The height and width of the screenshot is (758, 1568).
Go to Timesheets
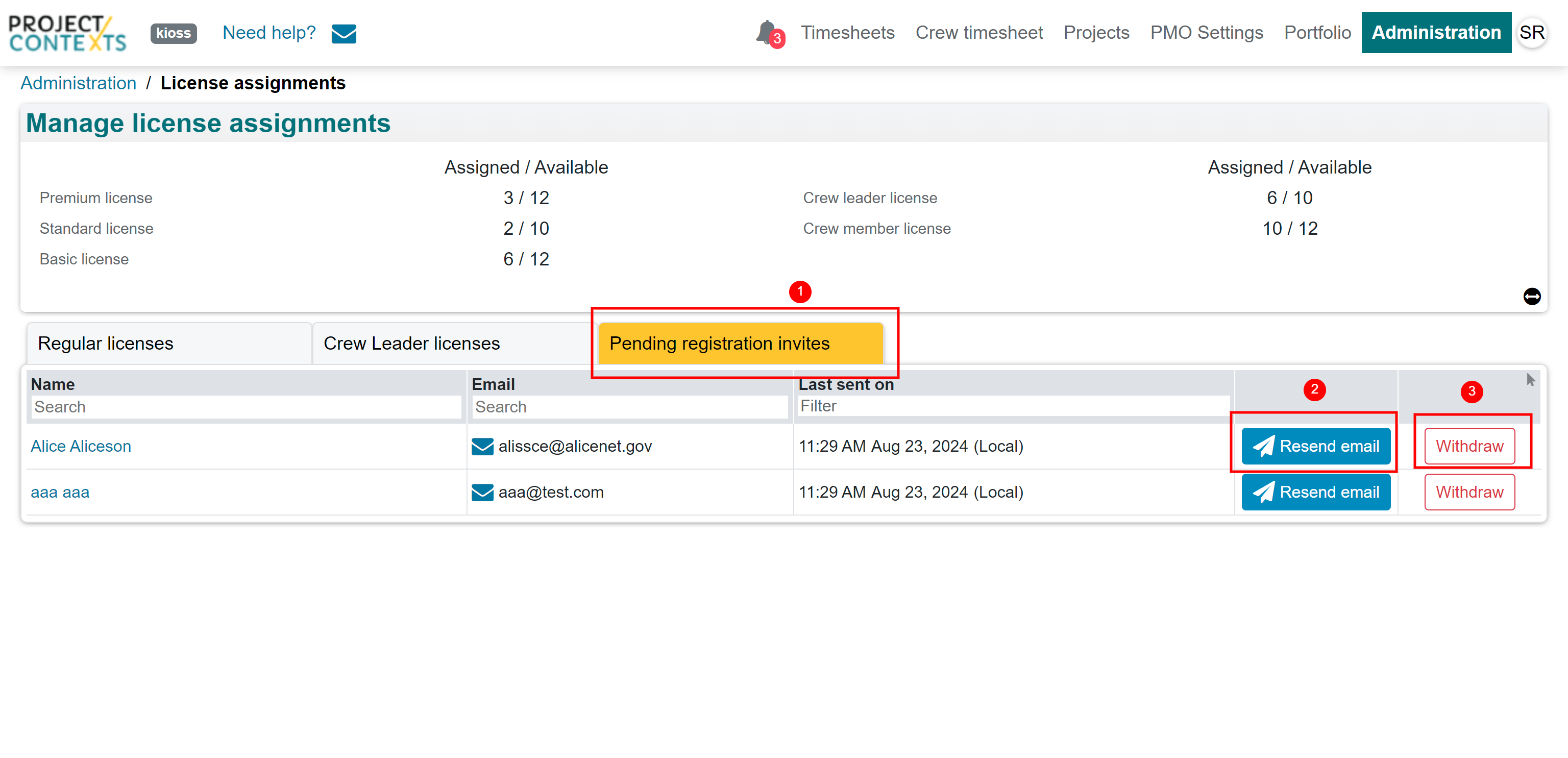pos(847,32)
